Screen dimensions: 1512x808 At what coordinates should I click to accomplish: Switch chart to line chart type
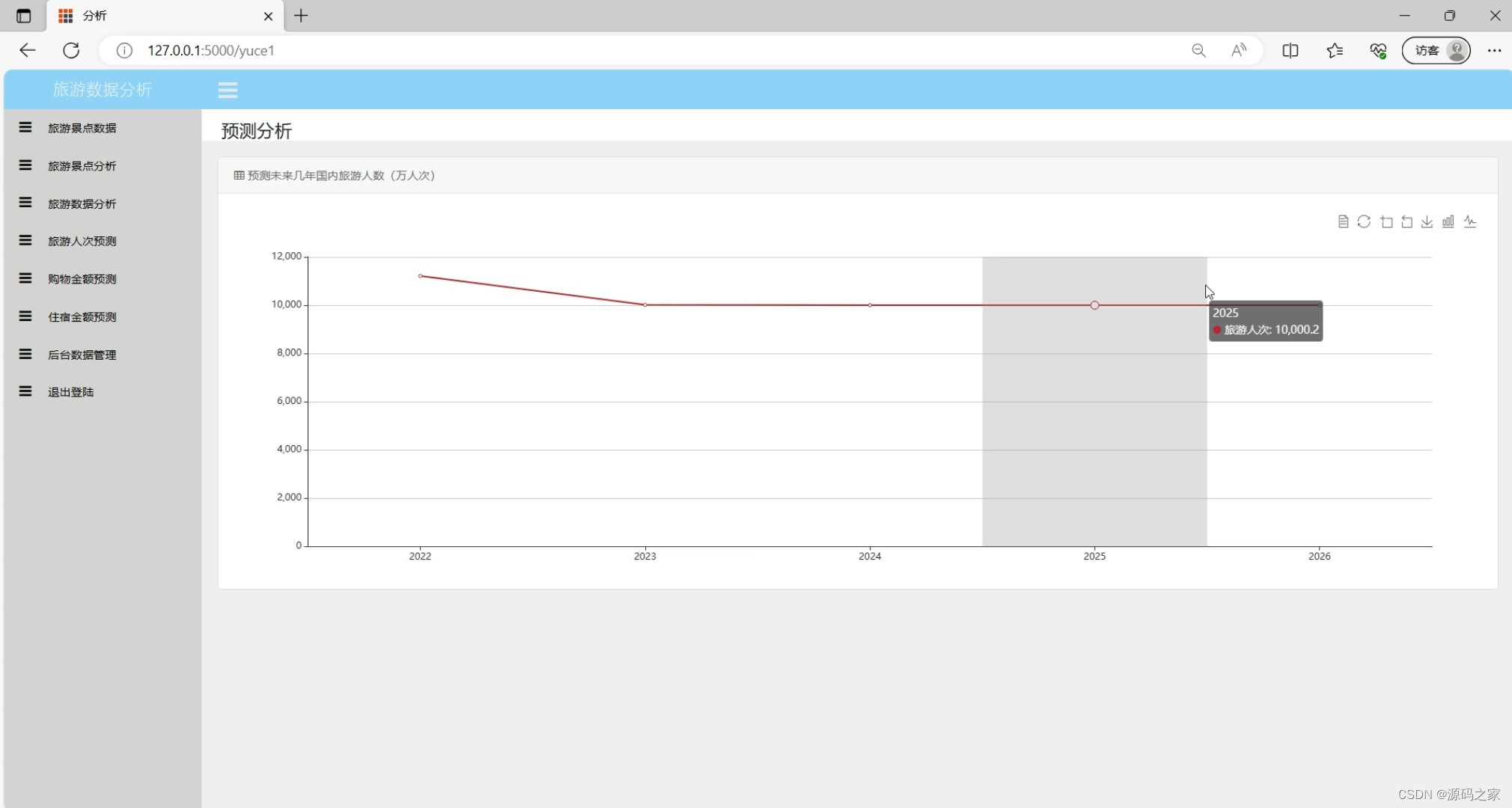coord(1470,221)
